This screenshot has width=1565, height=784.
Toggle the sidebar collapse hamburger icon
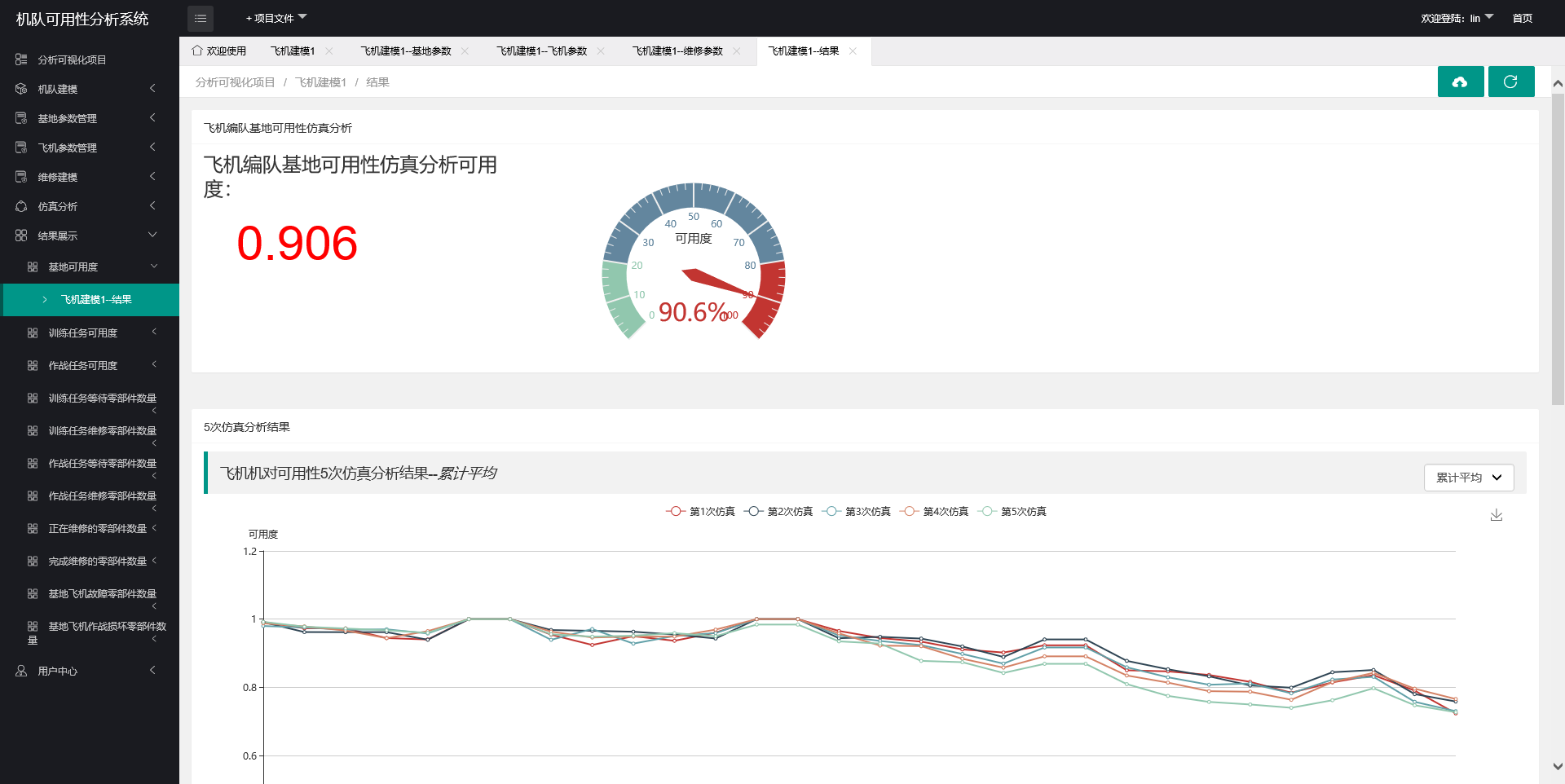pyautogui.click(x=201, y=18)
